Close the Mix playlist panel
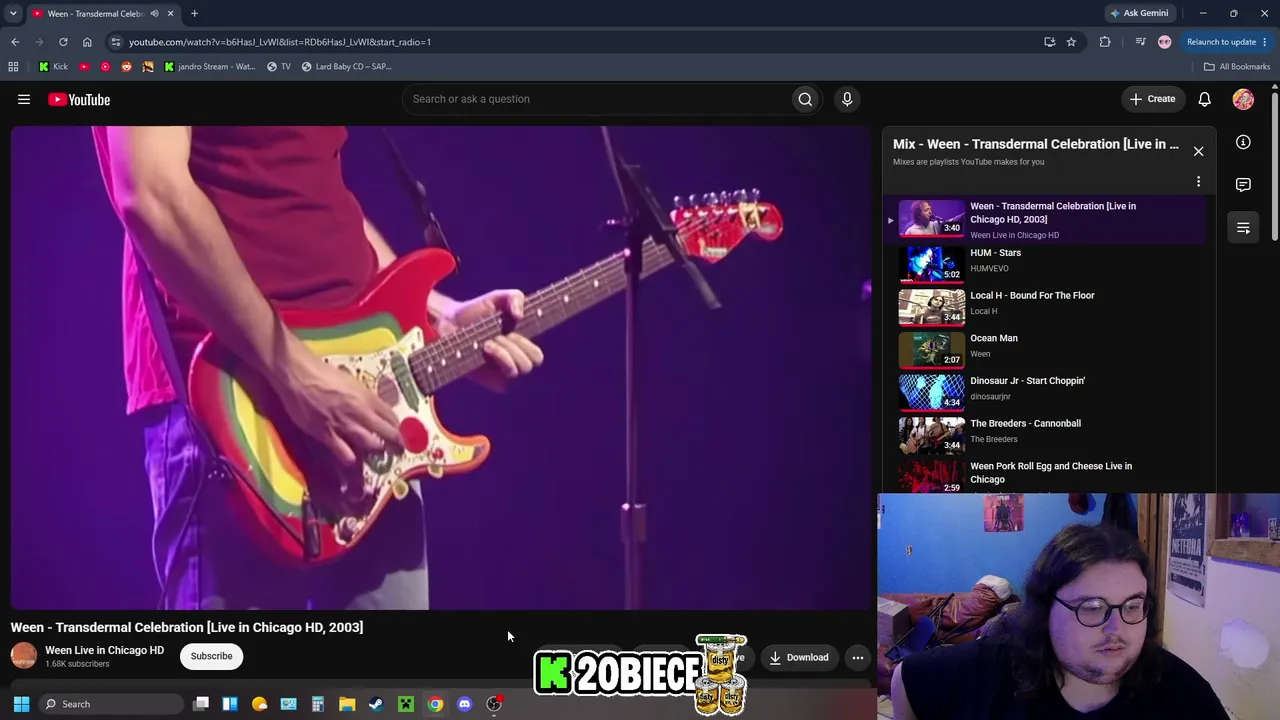This screenshot has width=1280, height=720. coord(1198,151)
